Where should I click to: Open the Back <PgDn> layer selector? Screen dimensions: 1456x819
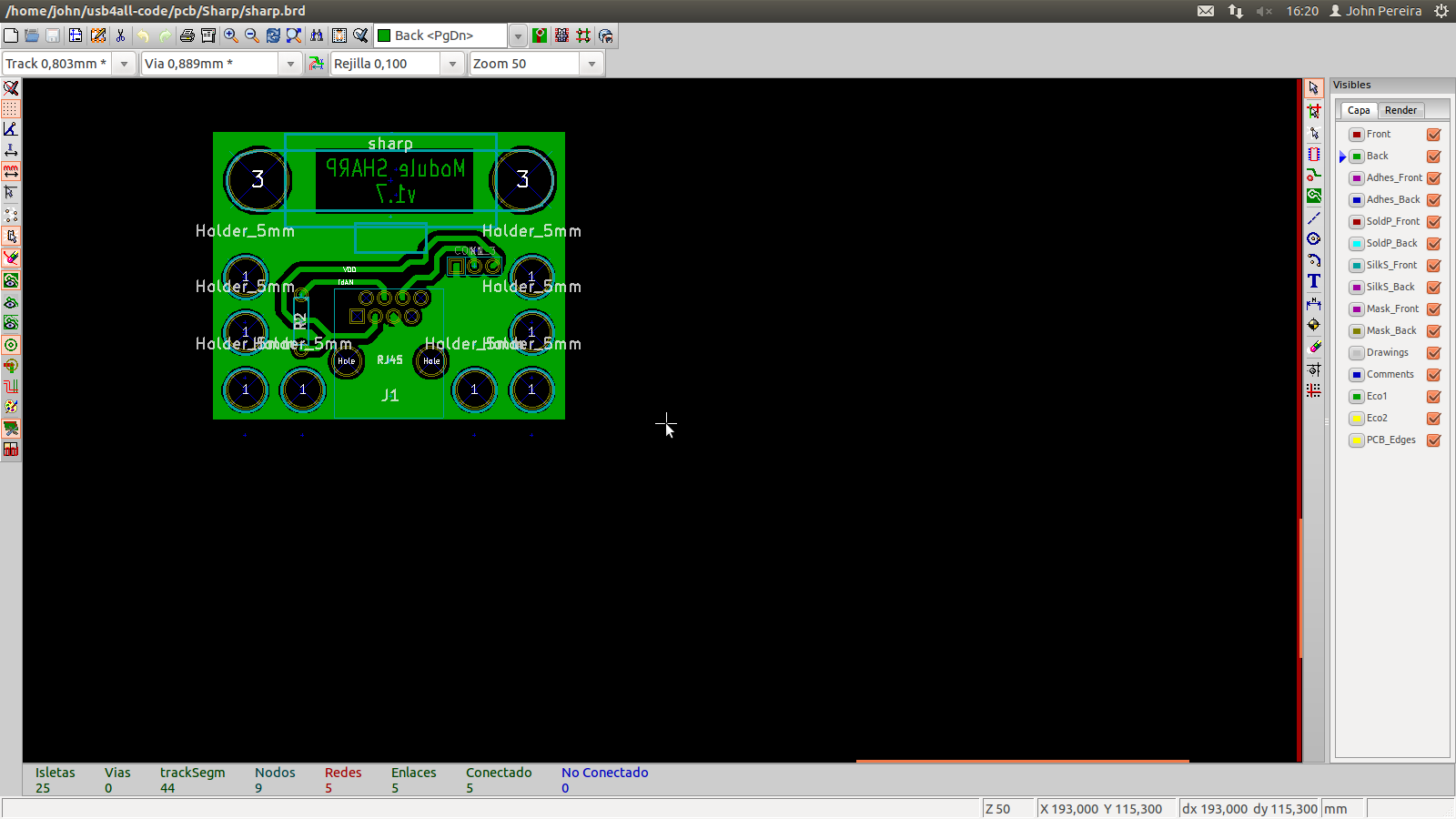(518, 35)
